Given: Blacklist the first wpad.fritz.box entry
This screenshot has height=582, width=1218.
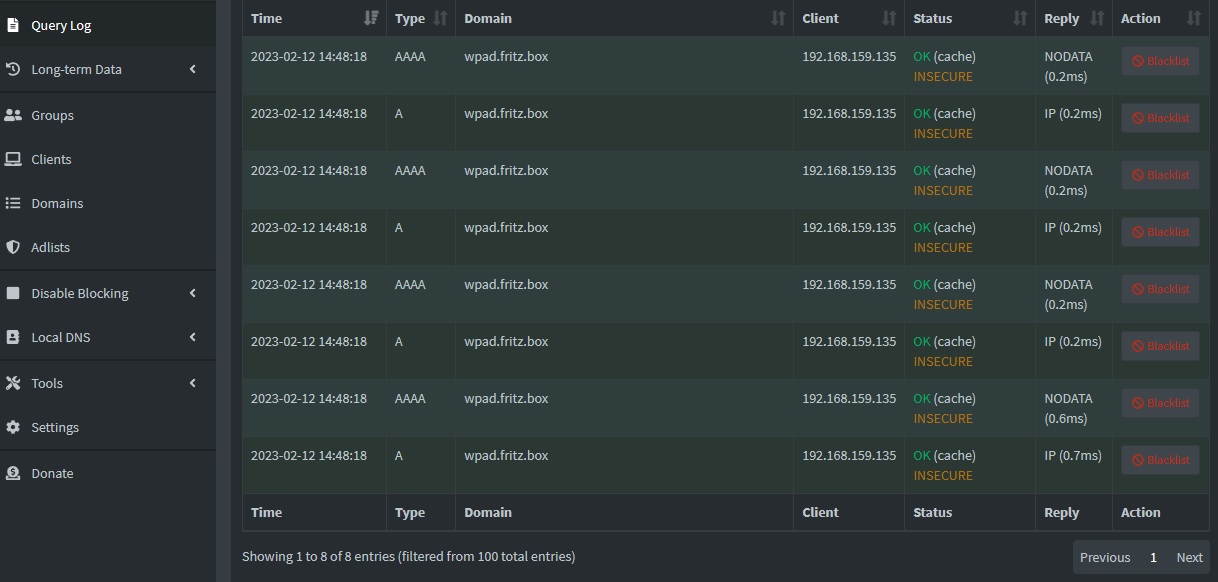Looking at the screenshot, I should (1159, 60).
